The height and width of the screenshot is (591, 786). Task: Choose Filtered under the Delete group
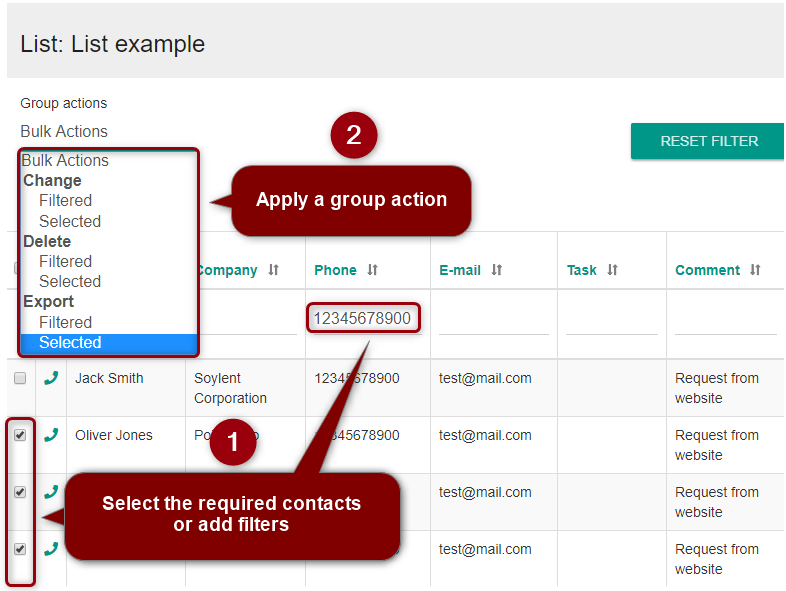[65, 261]
